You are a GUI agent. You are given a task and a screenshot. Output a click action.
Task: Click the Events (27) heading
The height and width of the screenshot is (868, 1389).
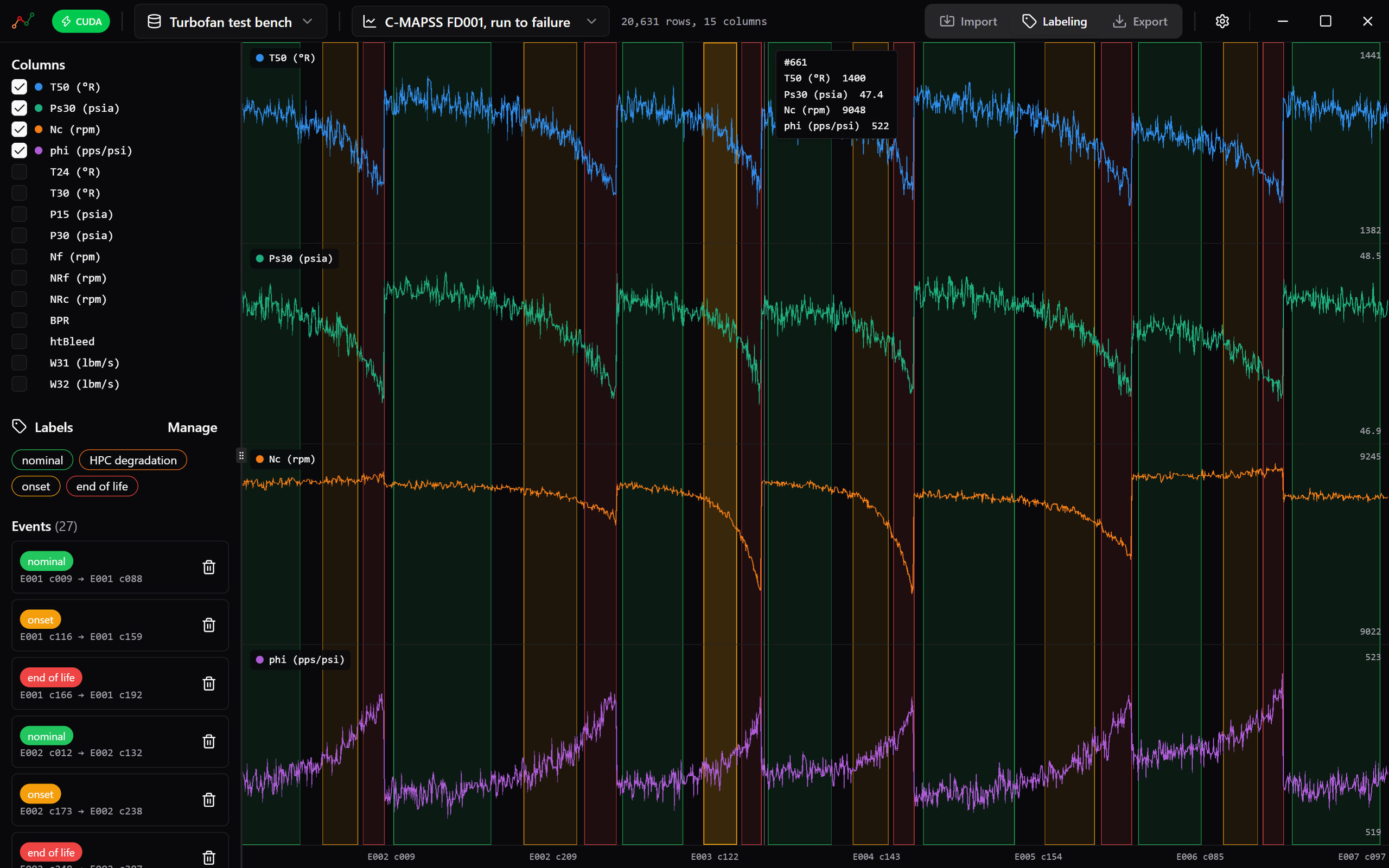pos(45,526)
